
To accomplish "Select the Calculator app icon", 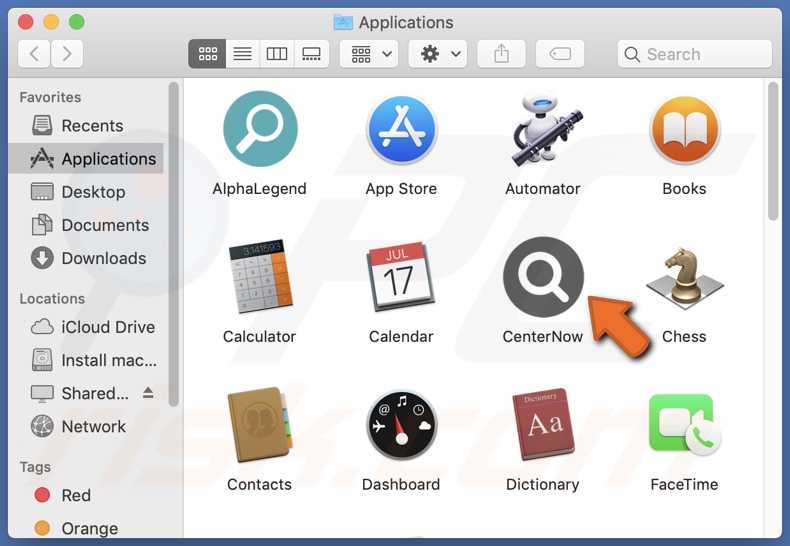I will (x=260, y=276).
